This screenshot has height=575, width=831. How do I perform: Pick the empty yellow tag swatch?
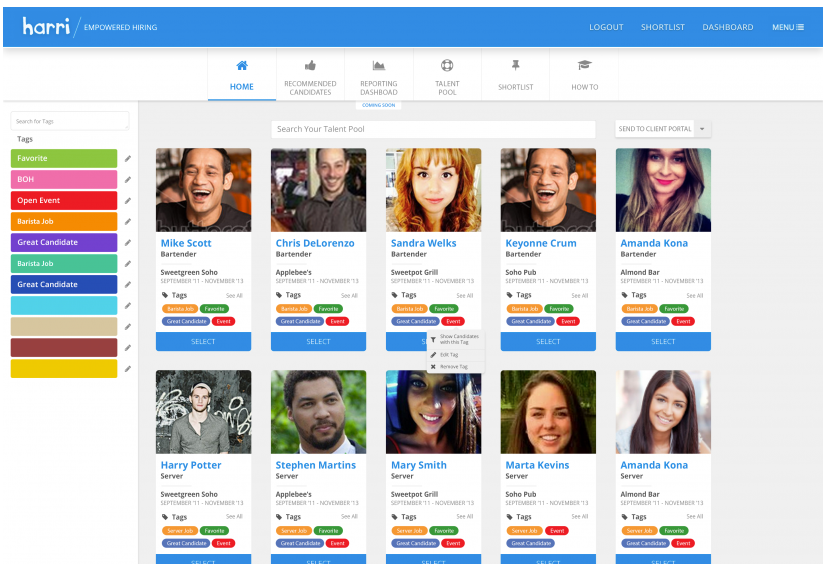point(64,368)
